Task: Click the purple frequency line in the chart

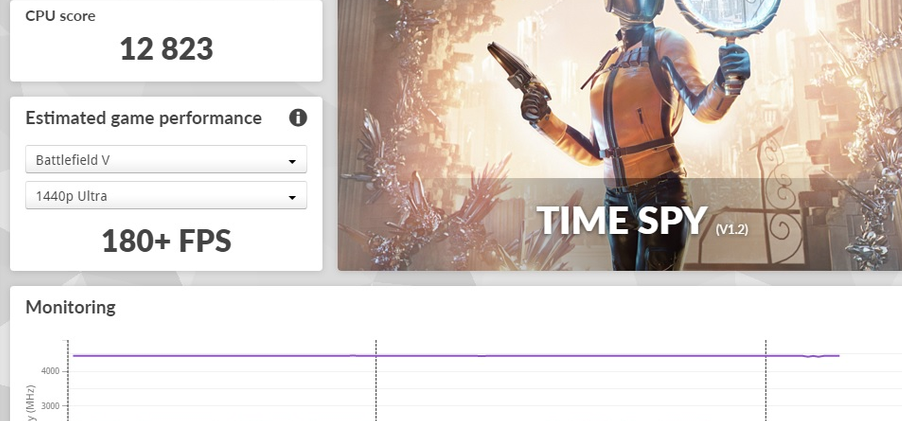Action: (456, 355)
